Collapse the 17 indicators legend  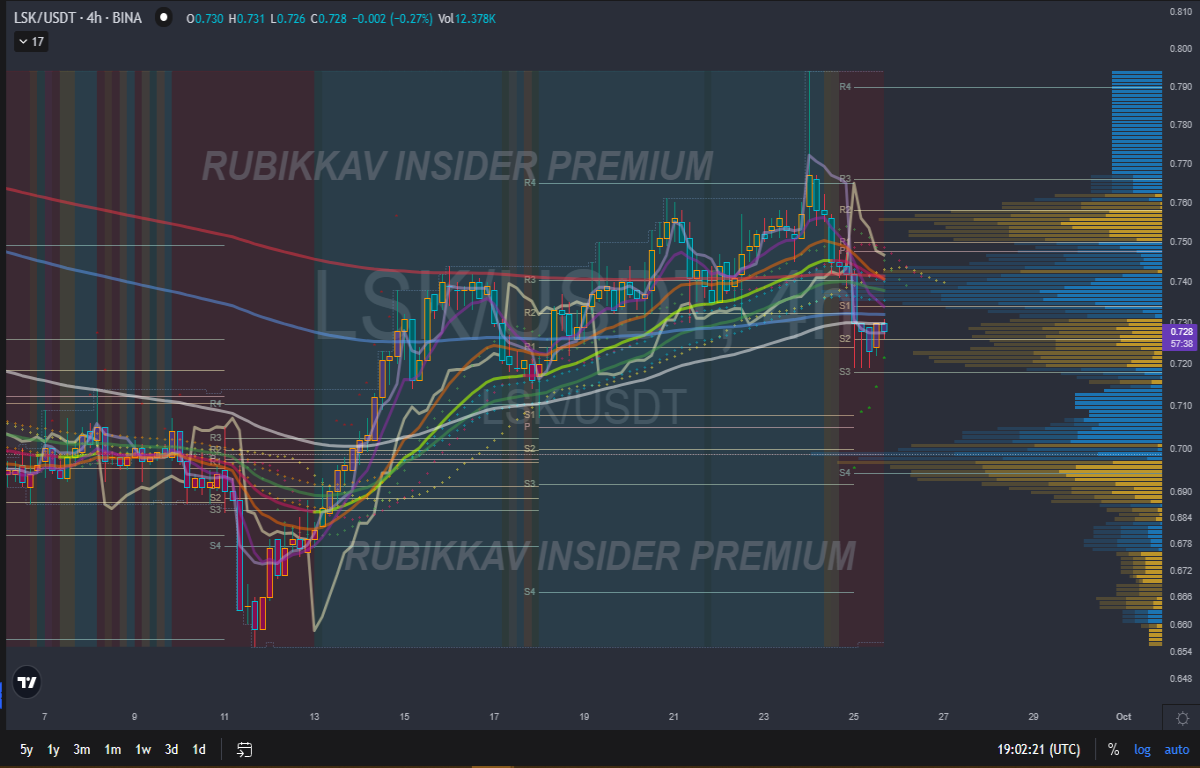31,42
